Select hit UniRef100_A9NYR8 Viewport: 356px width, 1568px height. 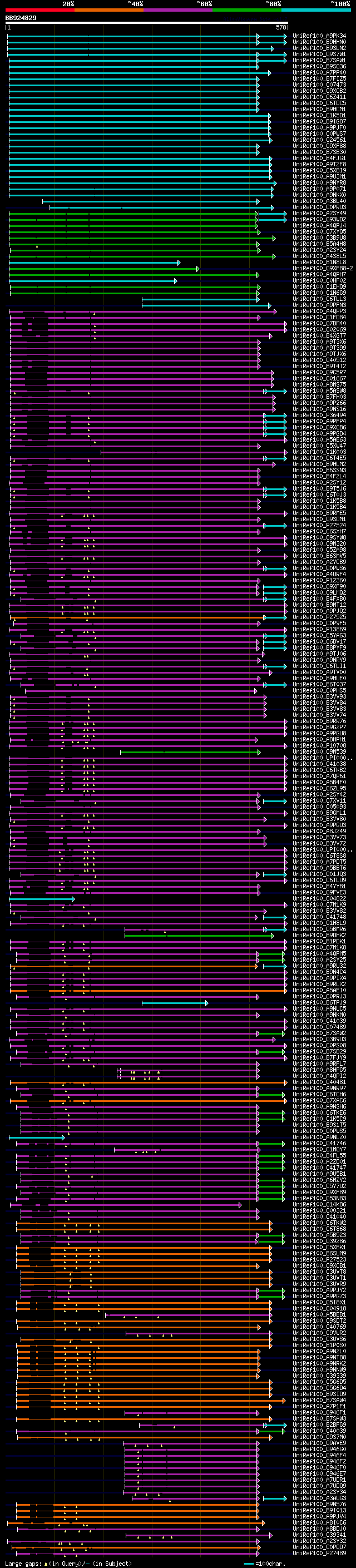coord(319,182)
